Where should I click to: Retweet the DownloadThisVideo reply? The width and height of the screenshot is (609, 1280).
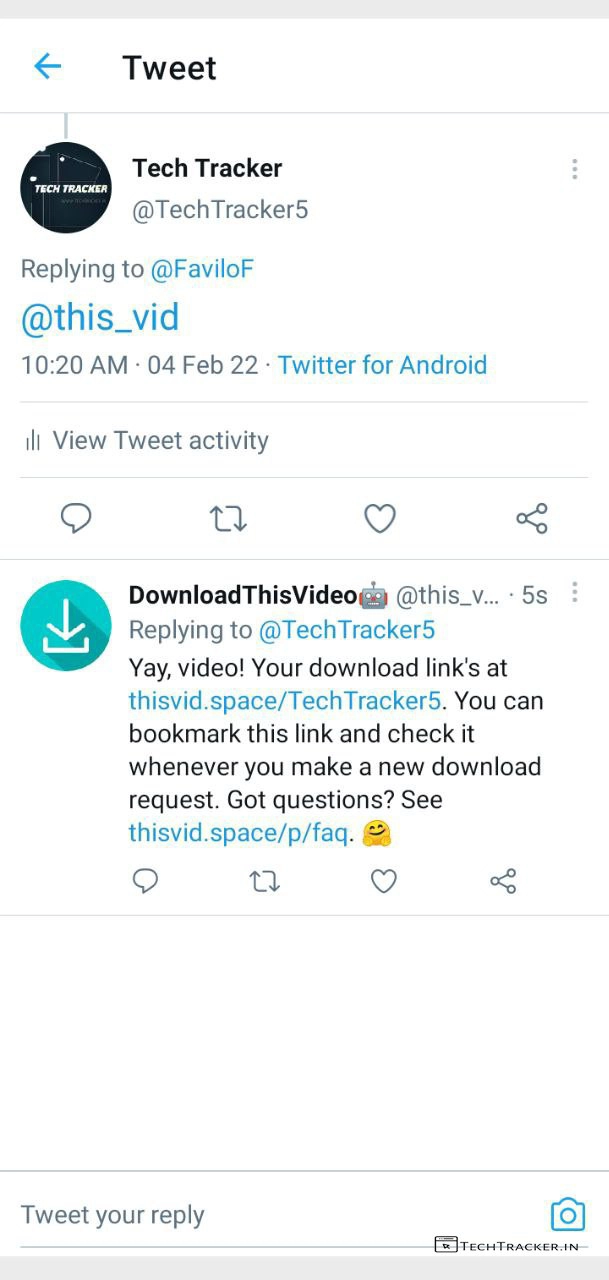tap(265, 881)
